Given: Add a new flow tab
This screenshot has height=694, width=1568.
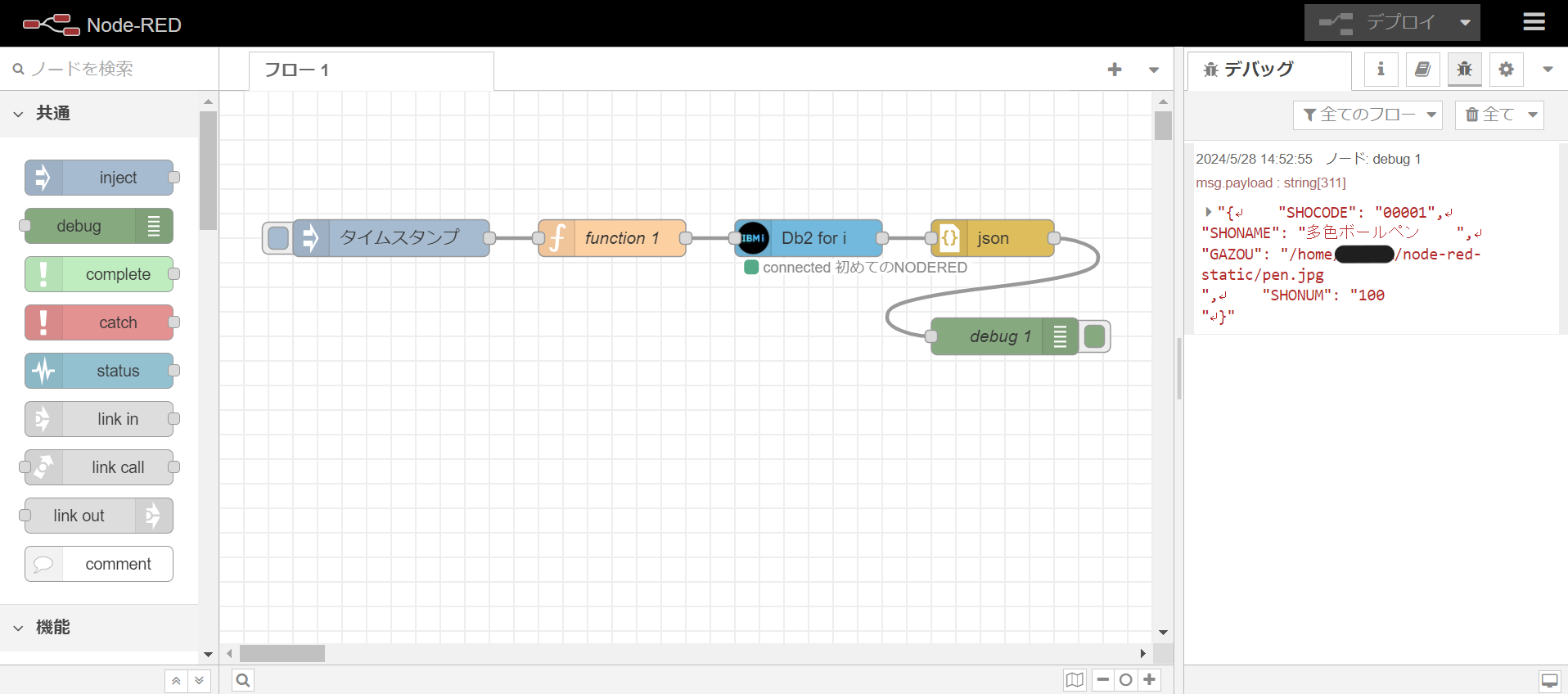Looking at the screenshot, I should click(x=1115, y=70).
